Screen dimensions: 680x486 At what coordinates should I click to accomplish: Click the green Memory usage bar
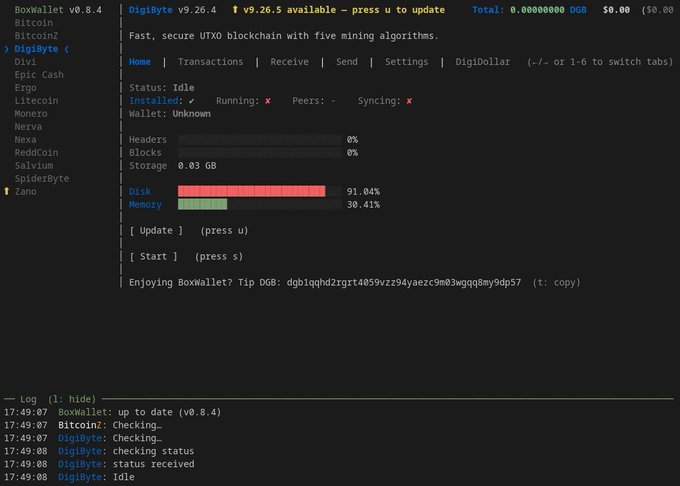pyautogui.click(x=202, y=204)
